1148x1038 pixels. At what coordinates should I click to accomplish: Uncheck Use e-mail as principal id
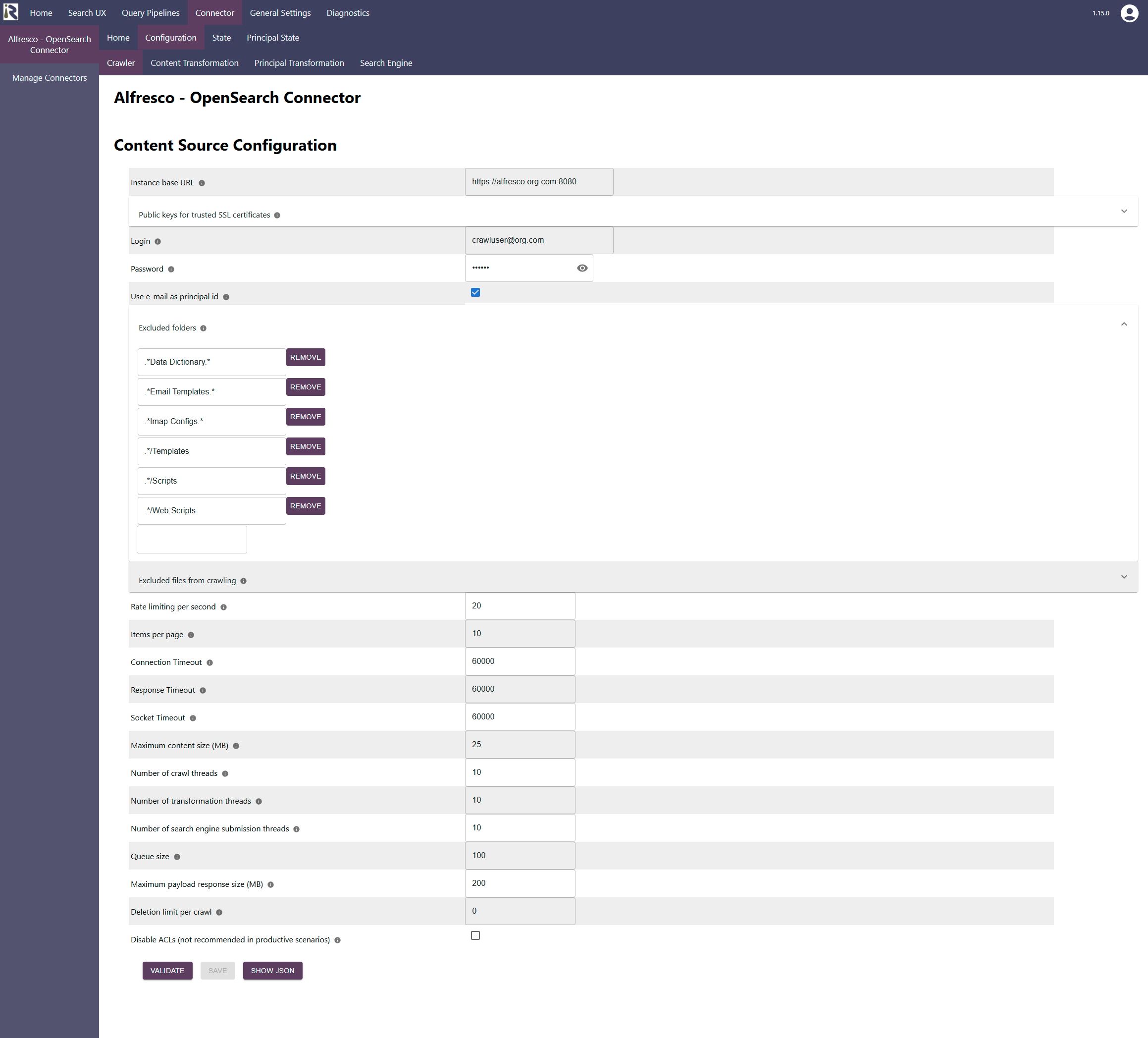coord(475,292)
